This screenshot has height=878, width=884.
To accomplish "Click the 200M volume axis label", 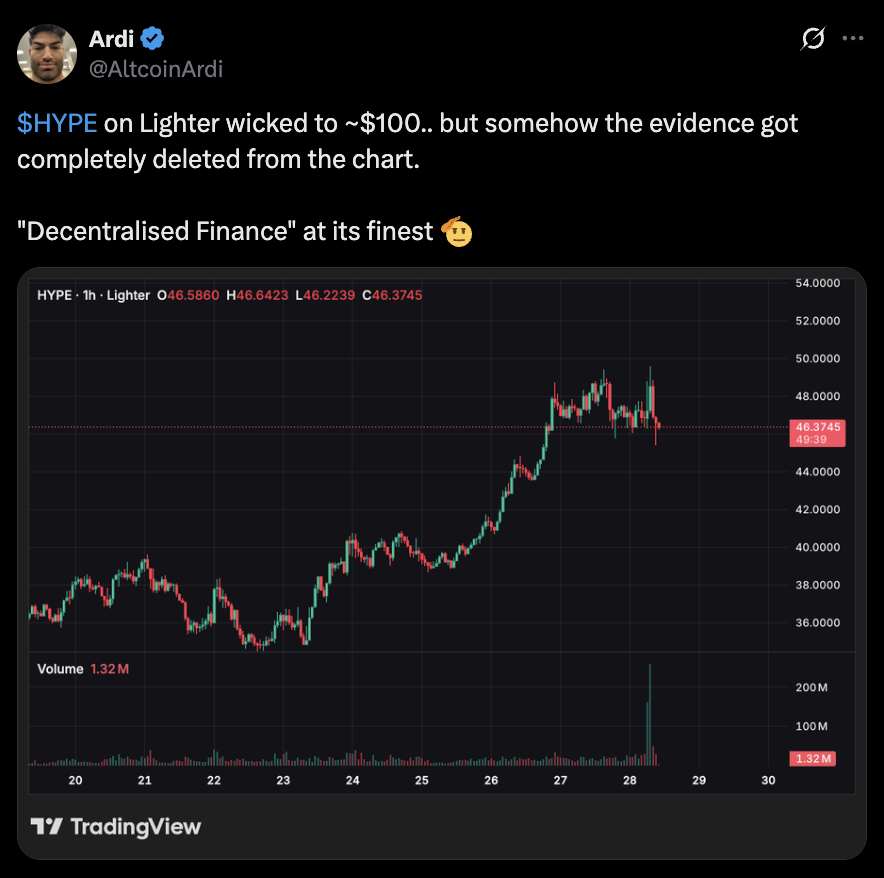I will pos(810,688).
